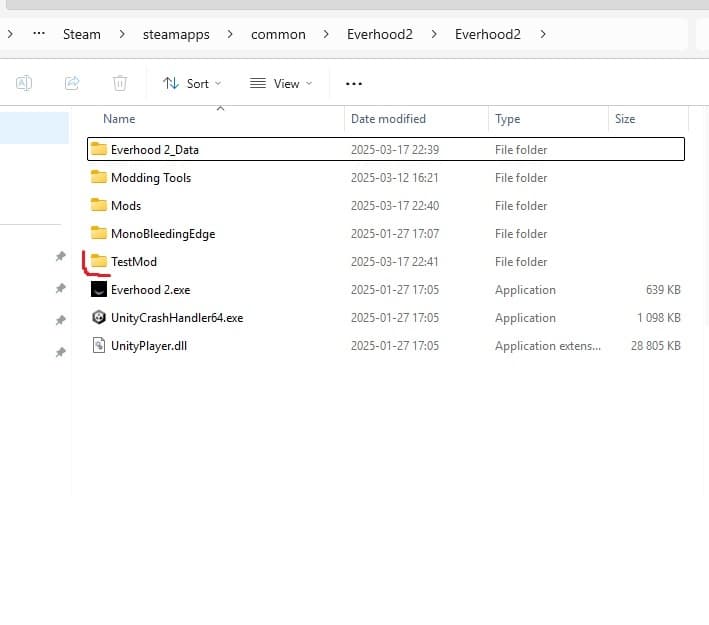Click the Mods folder name
Image resolution: width=709 pixels, height=625 pixels.
126,206
